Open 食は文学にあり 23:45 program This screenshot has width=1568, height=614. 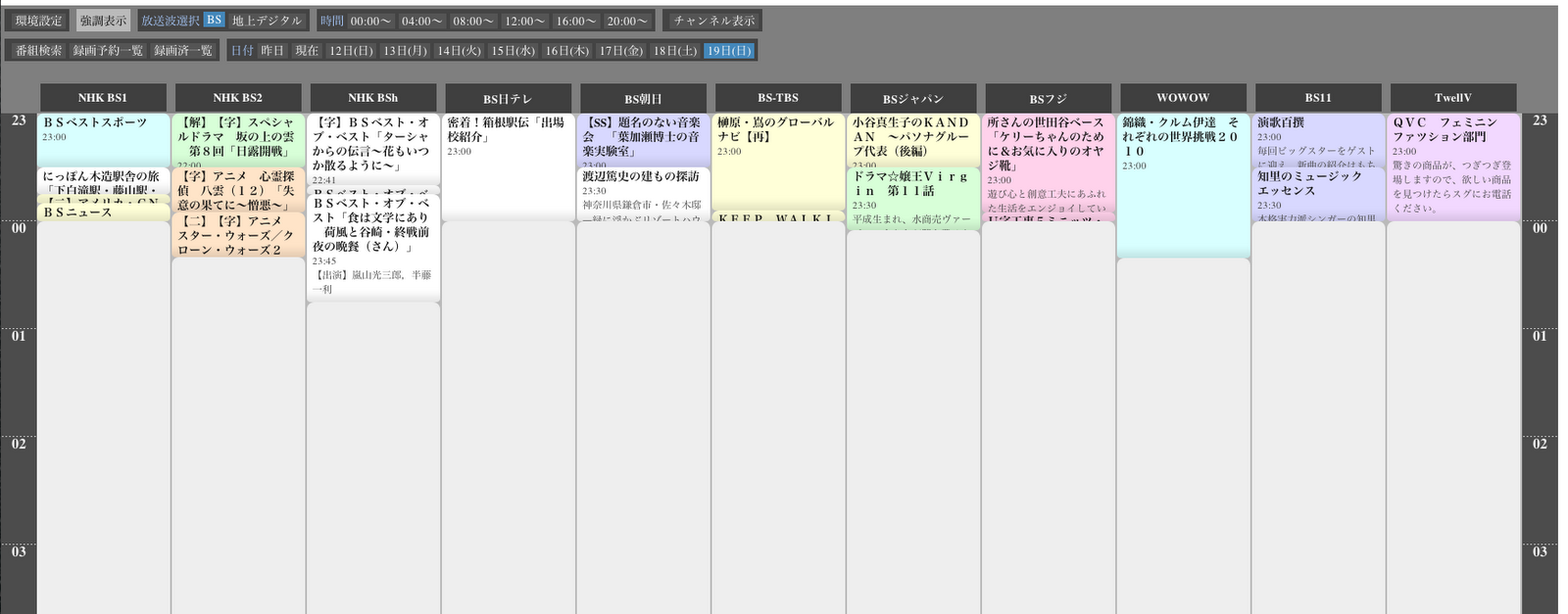[372, 248]
